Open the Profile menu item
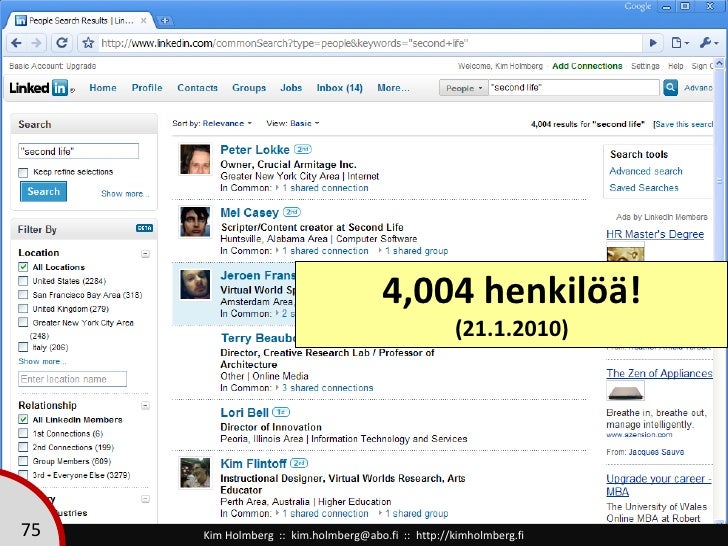This screenshot has width=728, height=546. [147, 88]
